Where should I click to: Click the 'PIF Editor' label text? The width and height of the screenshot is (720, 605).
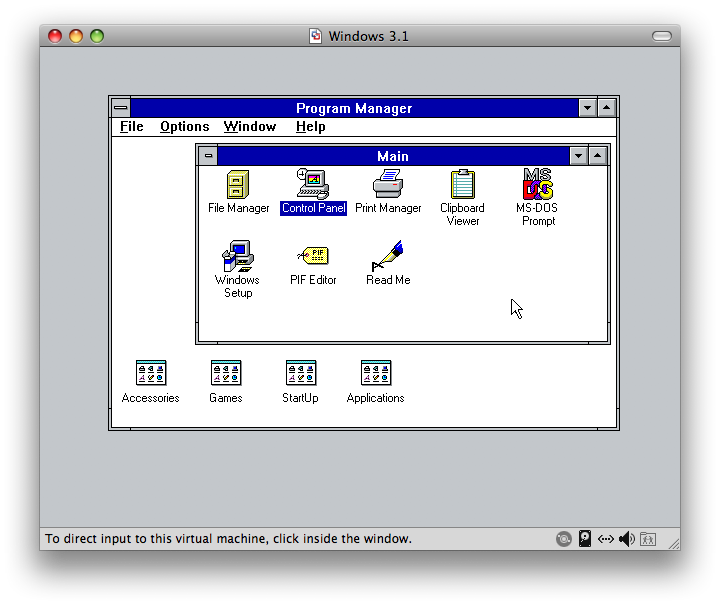click(313, 280)
